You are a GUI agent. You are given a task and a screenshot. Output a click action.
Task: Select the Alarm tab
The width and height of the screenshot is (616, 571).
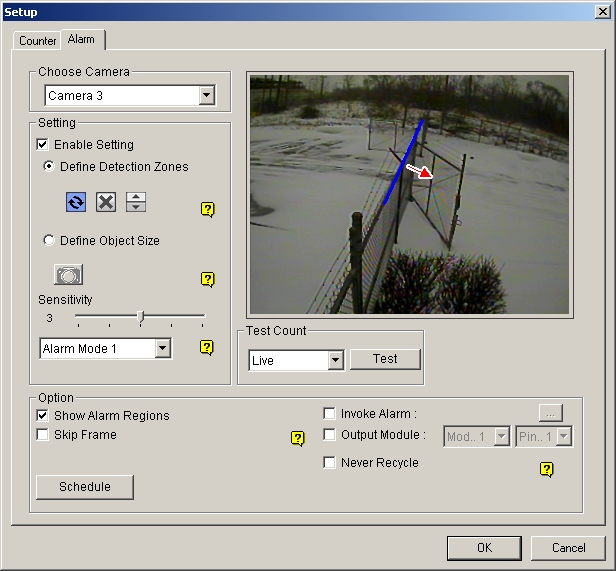tap(81, 39)
